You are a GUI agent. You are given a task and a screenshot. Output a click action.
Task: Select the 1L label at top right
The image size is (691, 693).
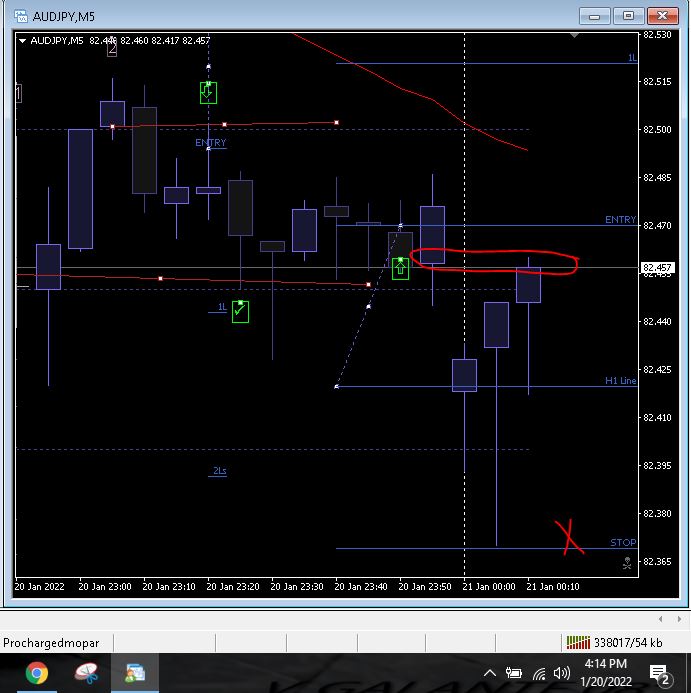[632, 57]
